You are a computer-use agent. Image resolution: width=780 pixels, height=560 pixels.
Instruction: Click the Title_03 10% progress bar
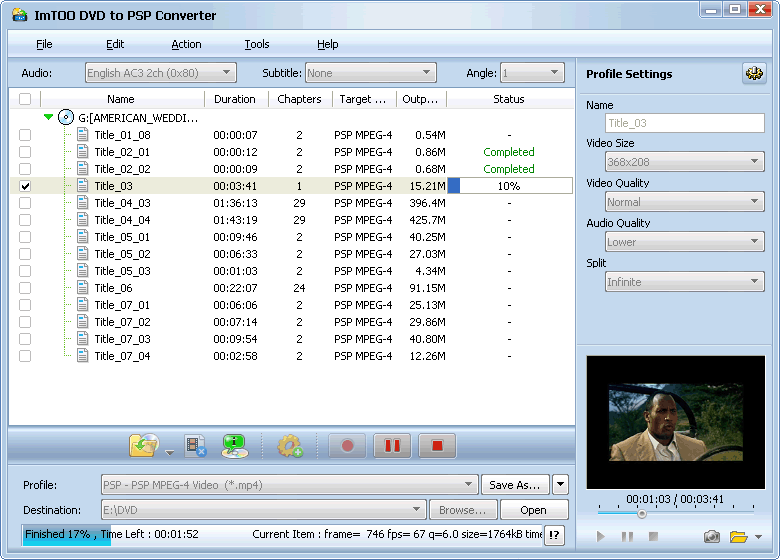pos(510,186)
